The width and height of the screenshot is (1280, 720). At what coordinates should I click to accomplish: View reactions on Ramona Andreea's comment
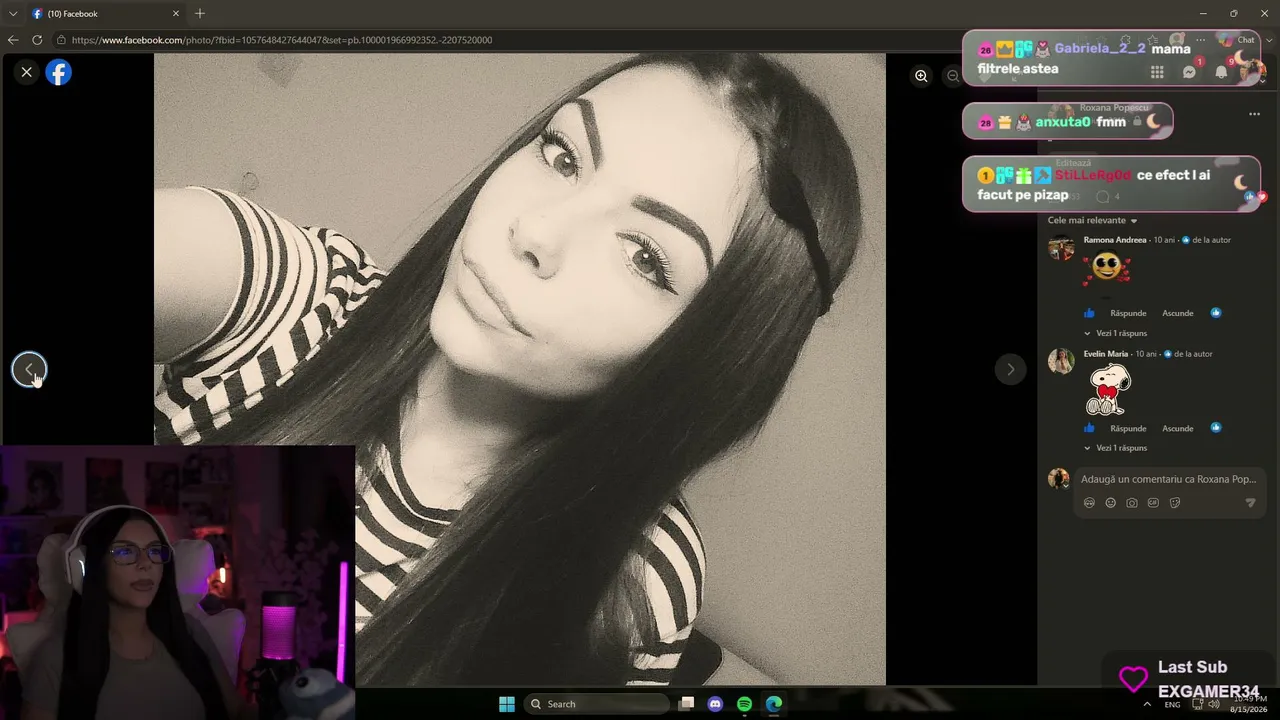[x=1216, y=313]
